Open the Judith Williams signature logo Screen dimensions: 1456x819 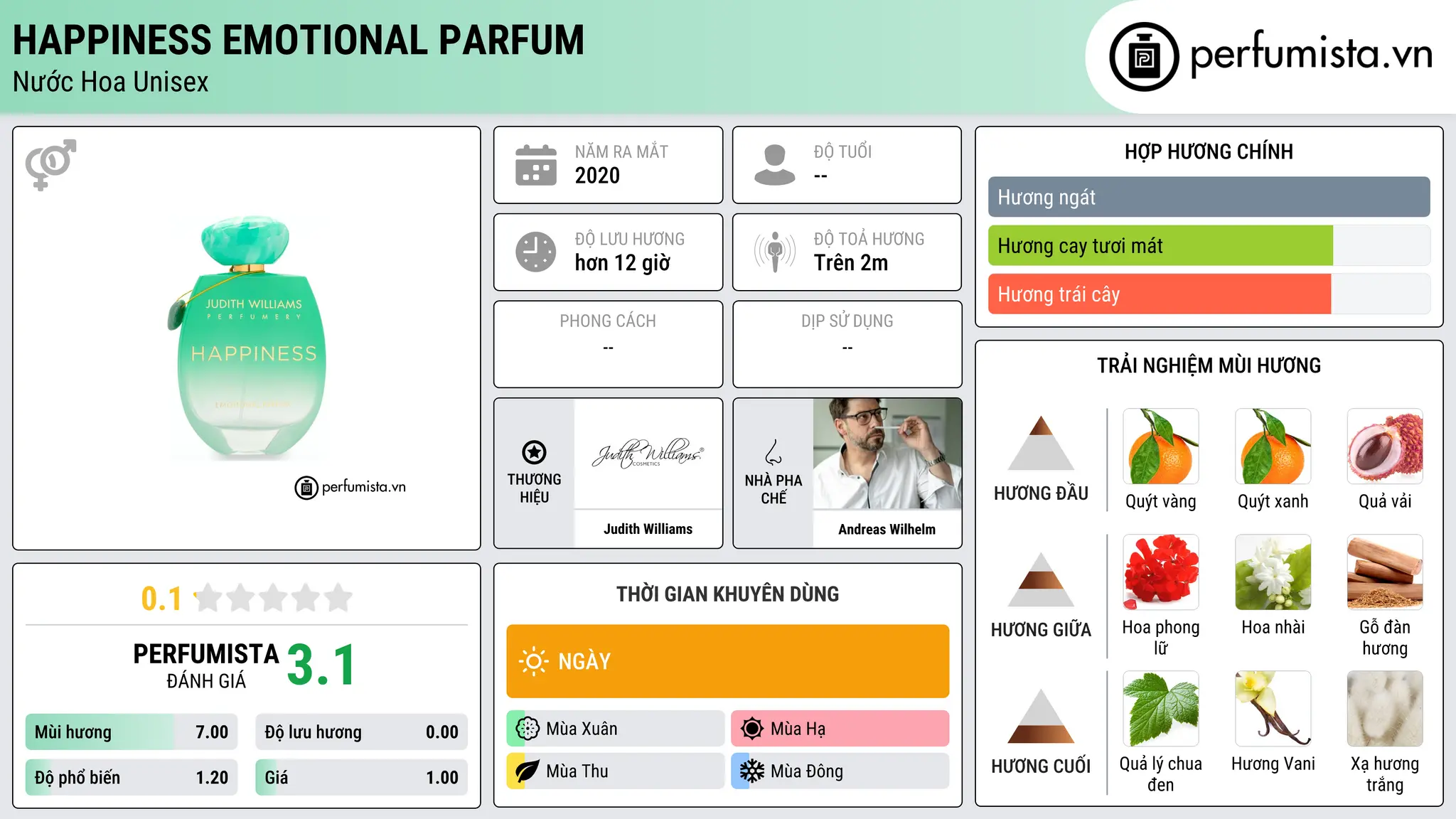click(x=648, y=453)
